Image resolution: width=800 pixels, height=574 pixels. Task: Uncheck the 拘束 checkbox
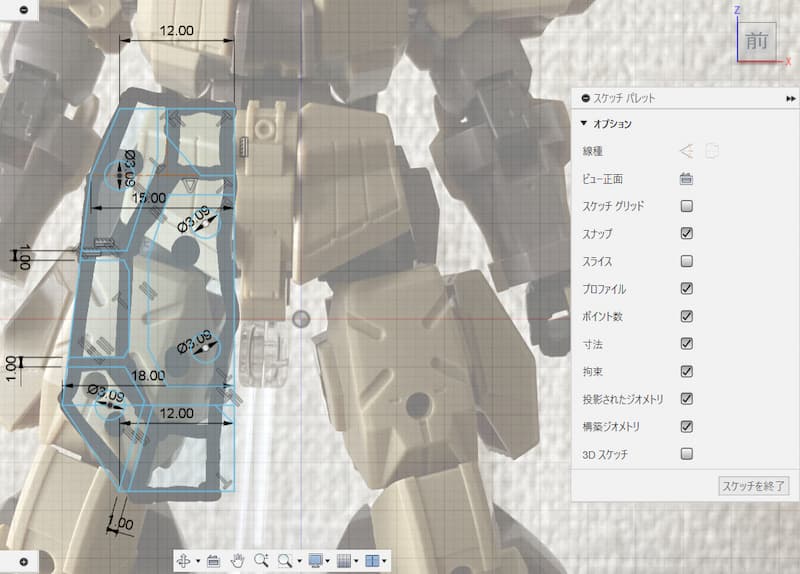687,371
